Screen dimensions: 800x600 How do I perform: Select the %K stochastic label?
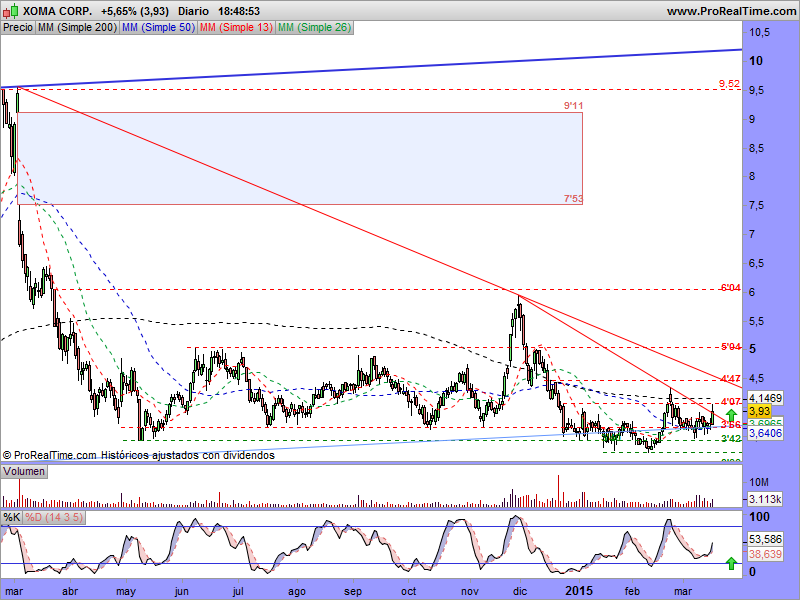(12, 517)
